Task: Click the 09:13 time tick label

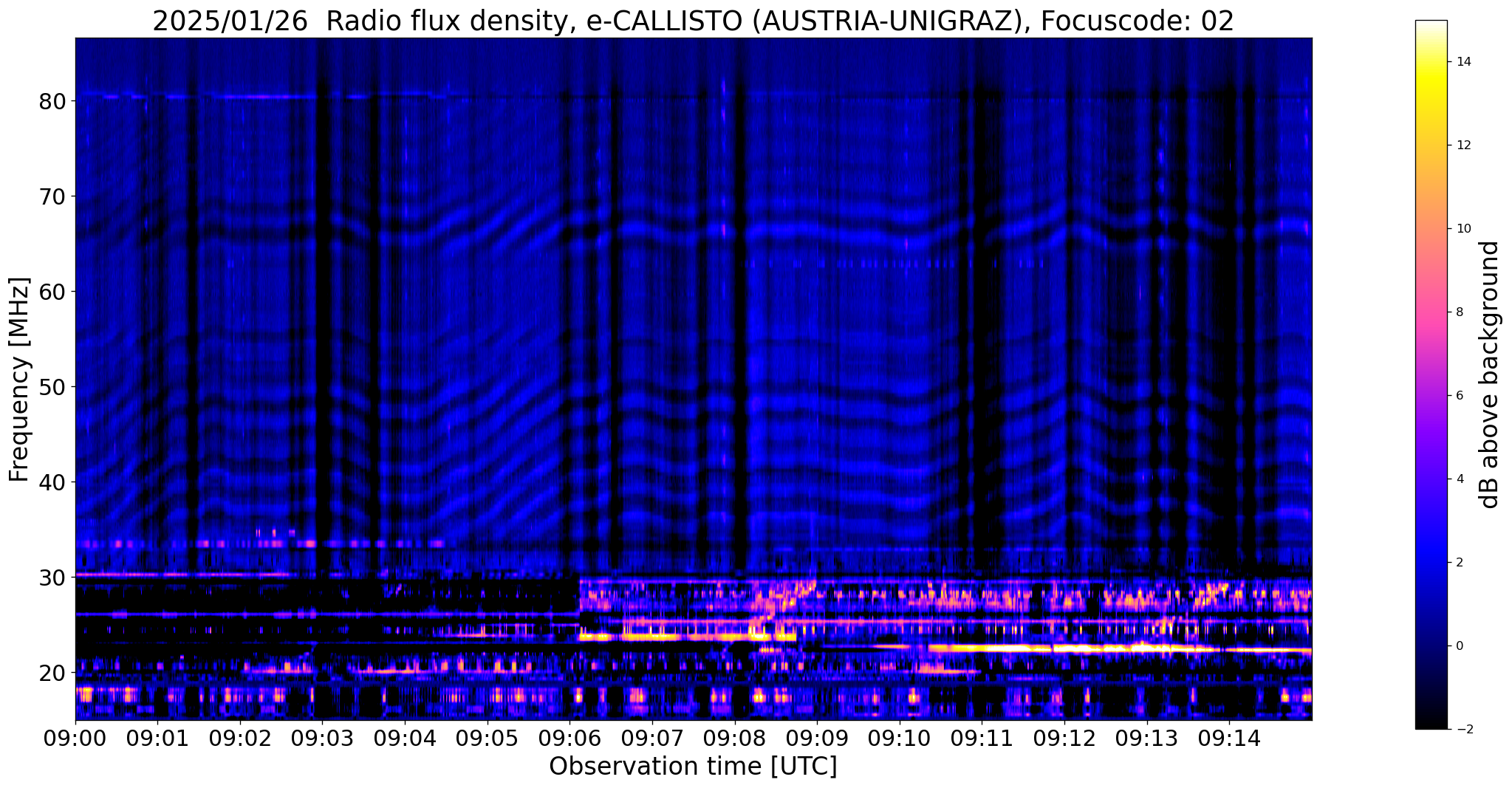Action: click(1146, 738)
